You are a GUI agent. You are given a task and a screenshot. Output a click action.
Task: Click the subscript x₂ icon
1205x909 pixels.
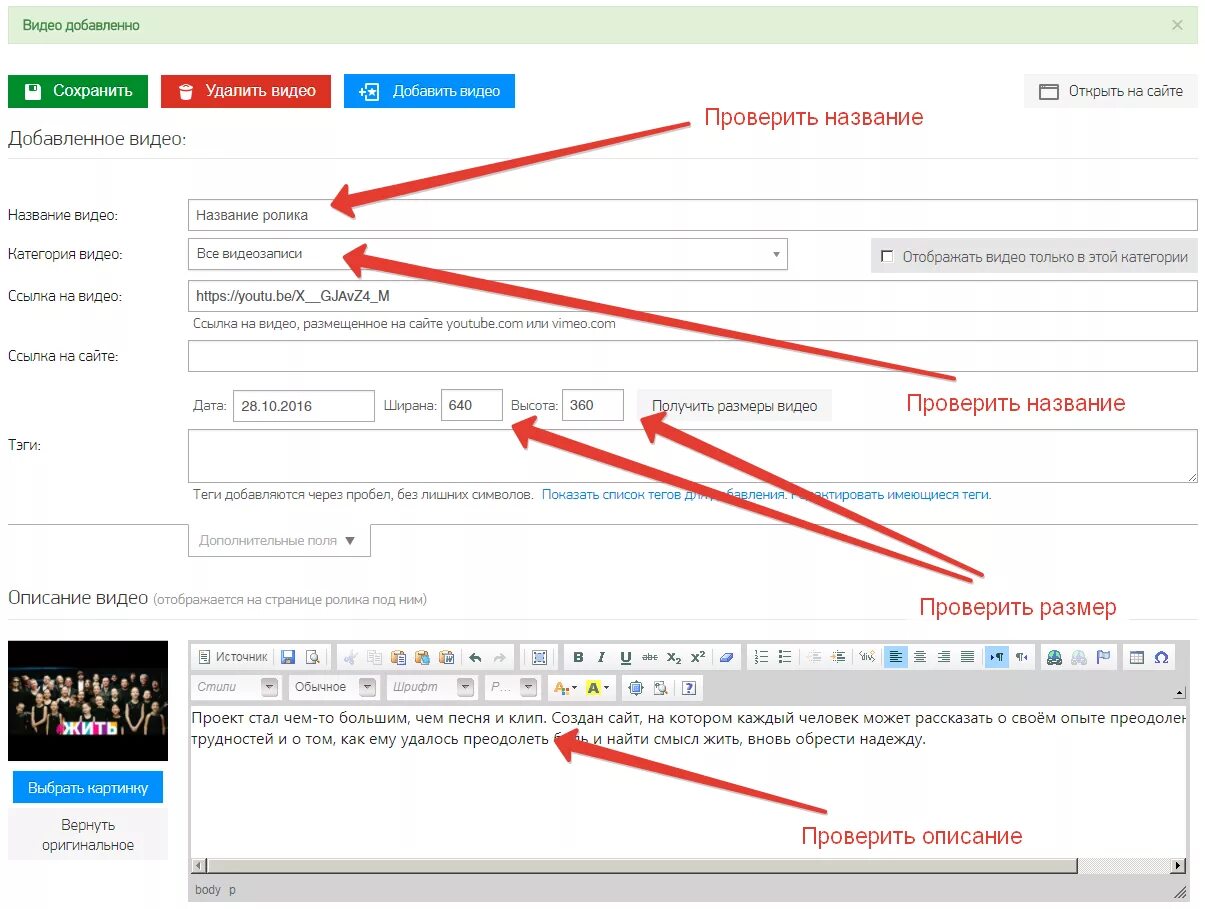(674, 657)
